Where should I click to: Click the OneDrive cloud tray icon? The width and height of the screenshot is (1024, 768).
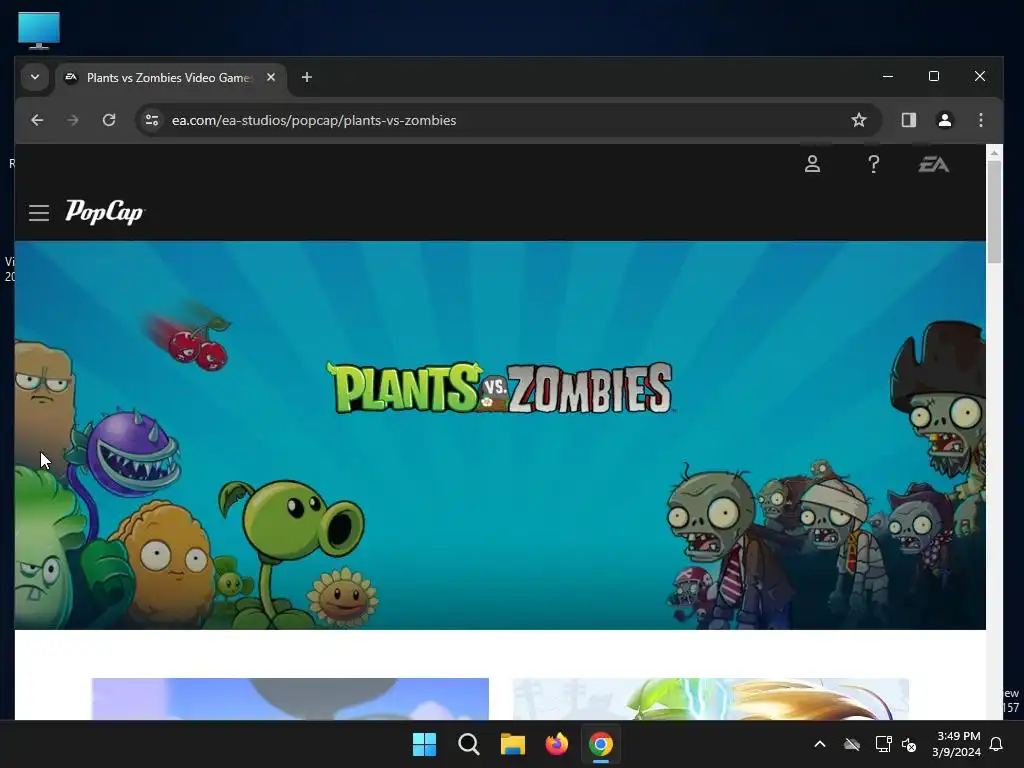(x=852, y=744)
